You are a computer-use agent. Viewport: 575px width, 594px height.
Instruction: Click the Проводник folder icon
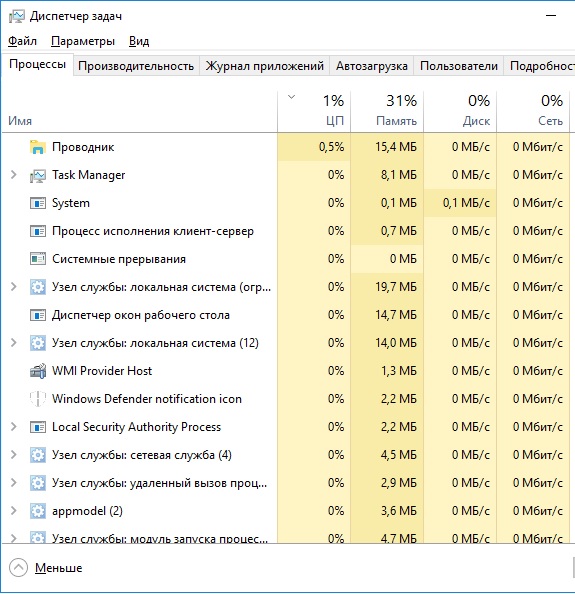38,147
